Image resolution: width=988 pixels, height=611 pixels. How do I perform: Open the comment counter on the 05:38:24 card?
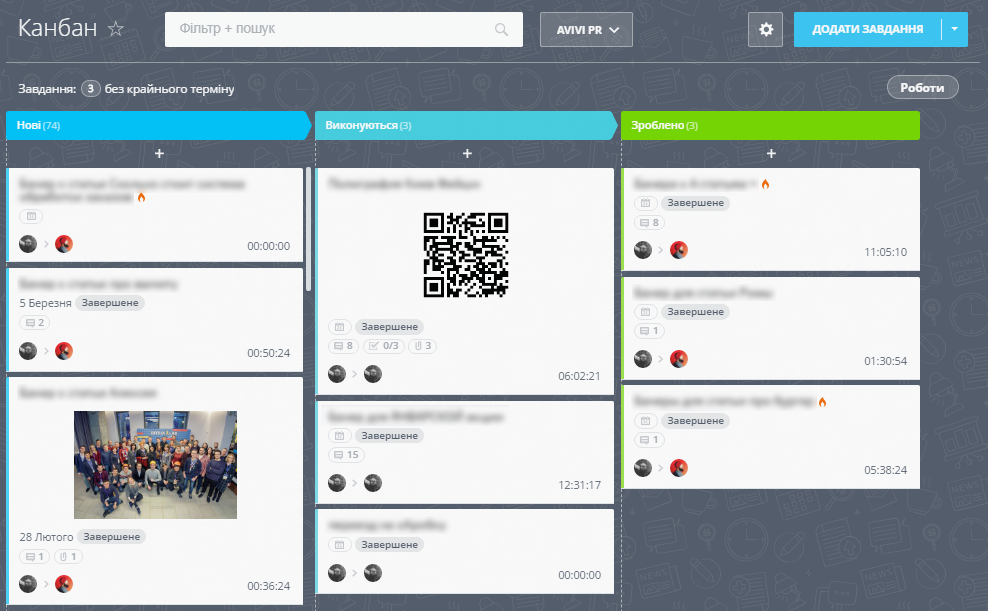649,440
